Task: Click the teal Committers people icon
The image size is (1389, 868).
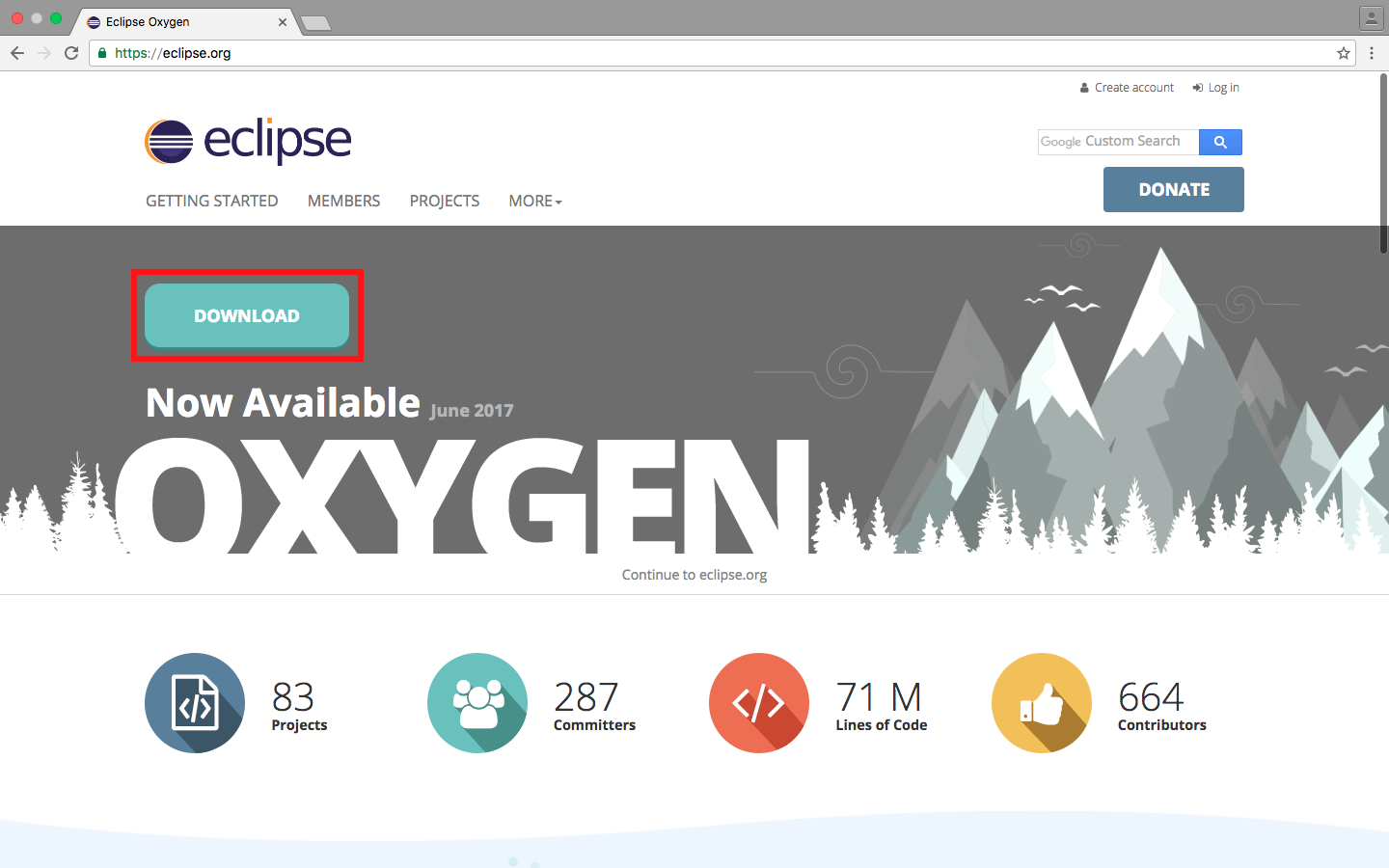Action: pos(477,703)
